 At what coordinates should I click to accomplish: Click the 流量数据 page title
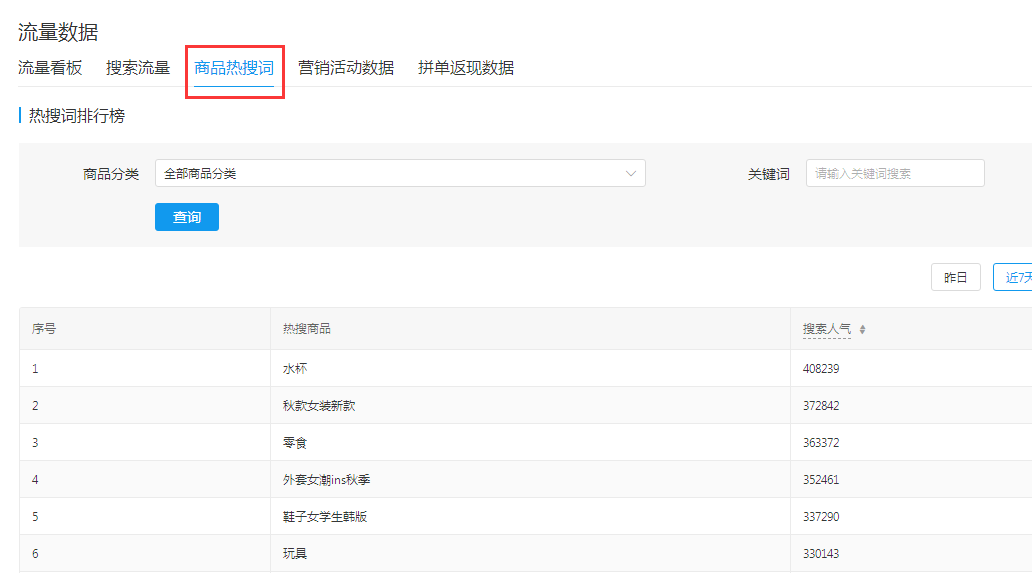pyautogui.click(x=58, y=32)
